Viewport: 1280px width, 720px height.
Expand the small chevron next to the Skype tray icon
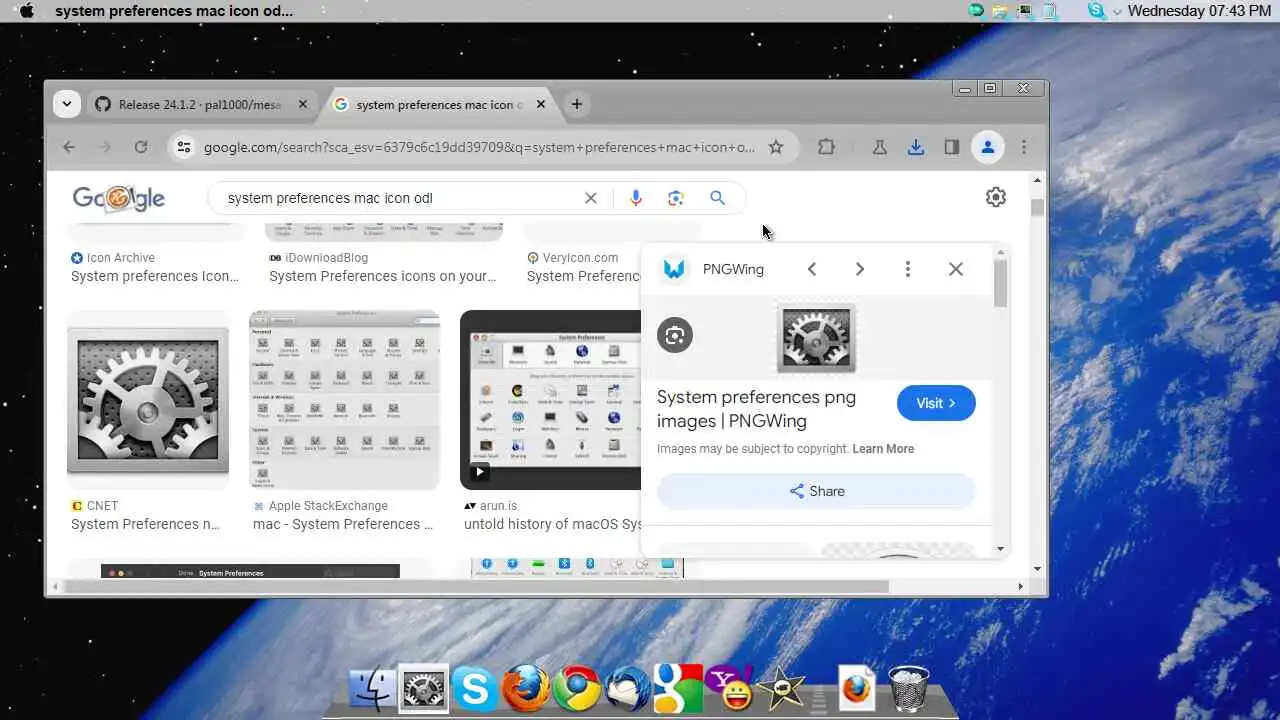pos(1117,12)
